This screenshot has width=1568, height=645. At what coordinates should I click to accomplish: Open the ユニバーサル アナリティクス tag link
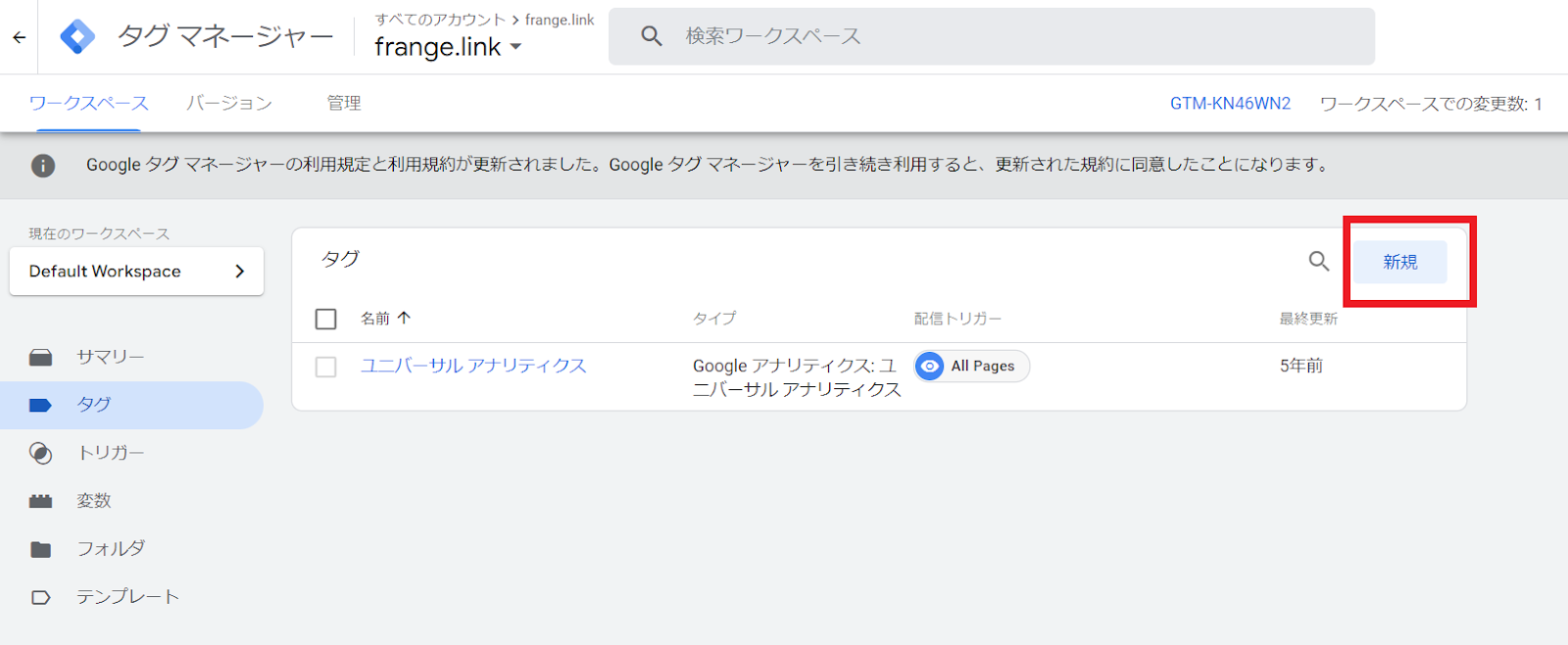pyautogui.click(x=473, y=366)
